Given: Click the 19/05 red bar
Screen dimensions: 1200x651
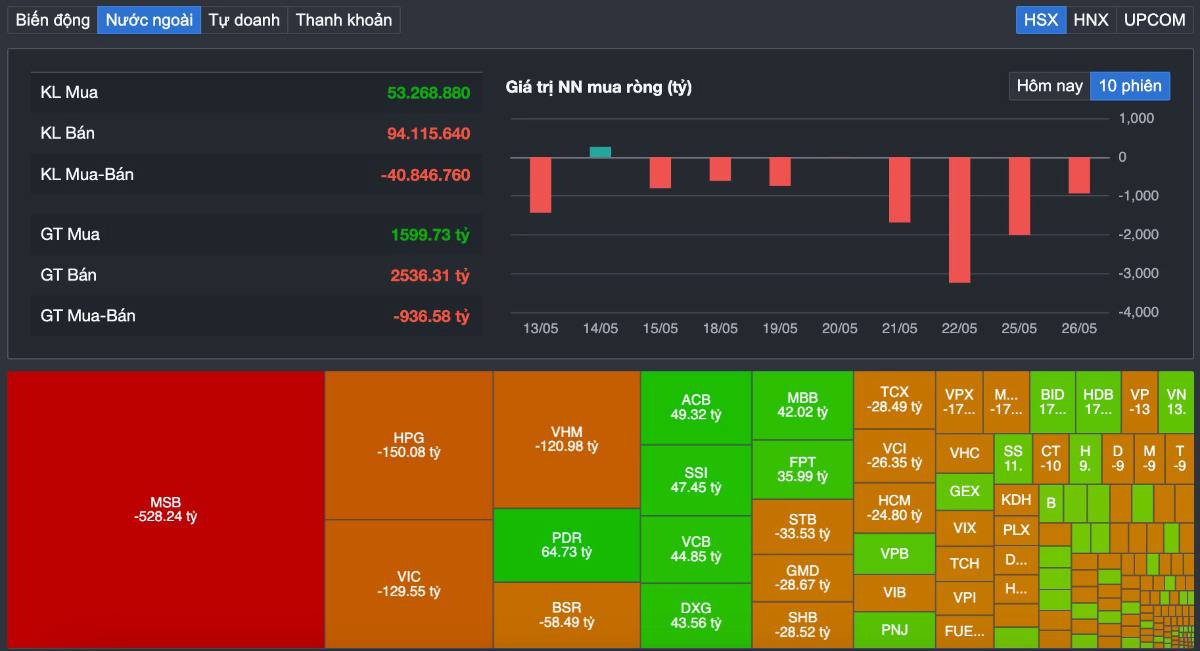Looking at the screenshot, I should (x=780, y=172).
